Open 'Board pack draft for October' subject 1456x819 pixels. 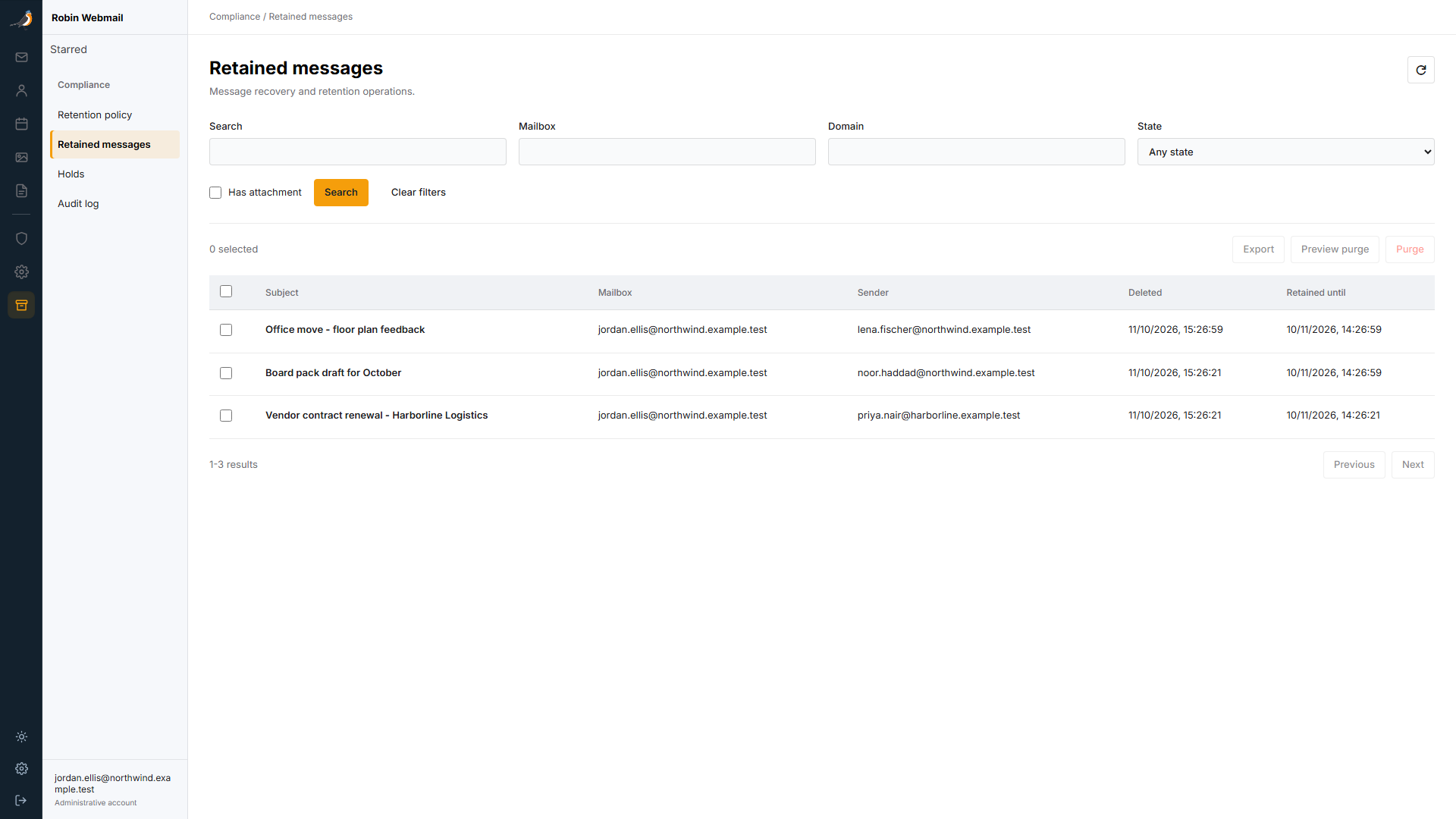[333, 373]
